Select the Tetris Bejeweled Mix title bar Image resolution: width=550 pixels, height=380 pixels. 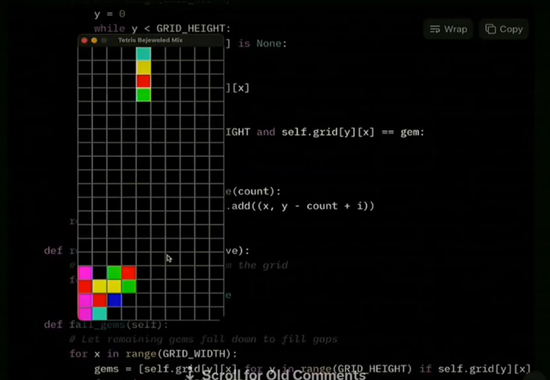pyautogui.click(x=150, y=40)
